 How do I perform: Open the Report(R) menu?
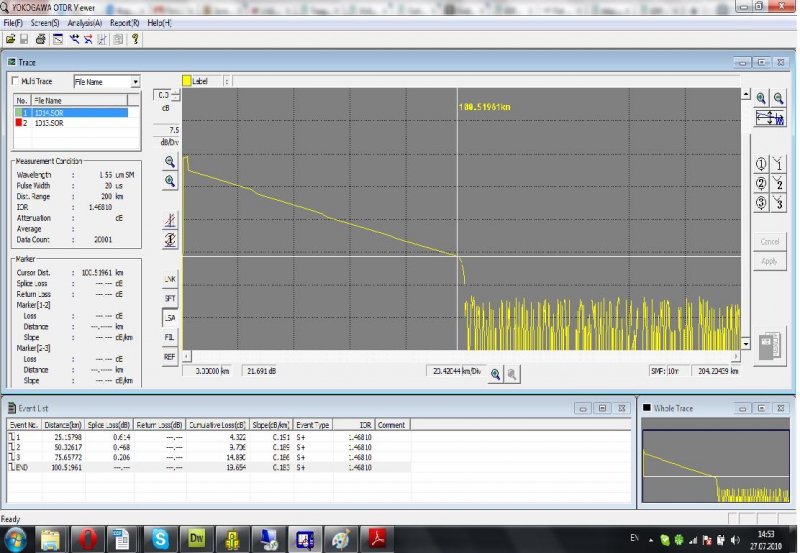tap(124, 23)
